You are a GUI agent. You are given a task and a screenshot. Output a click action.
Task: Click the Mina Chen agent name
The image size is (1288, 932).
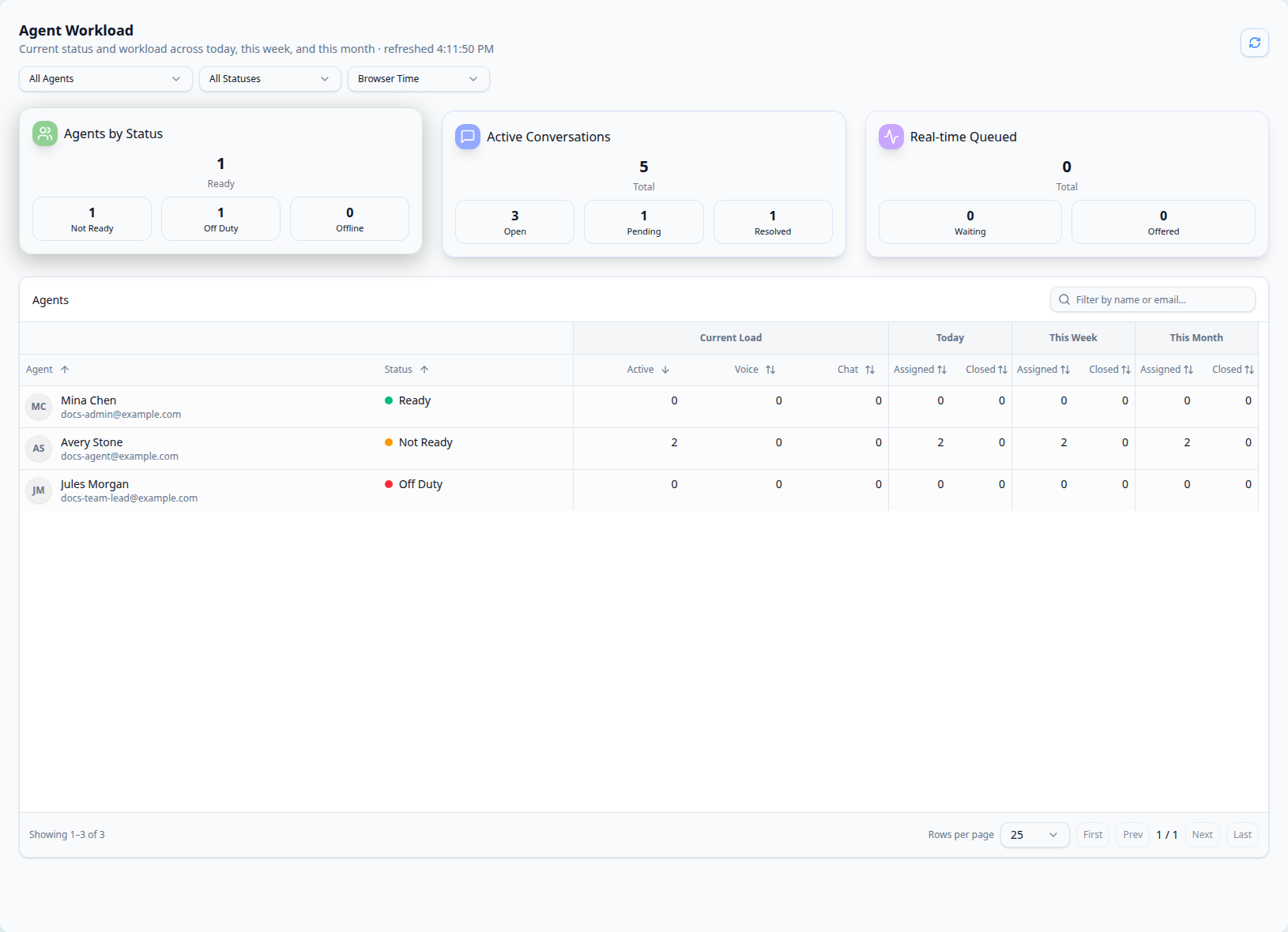pos(89,400)
